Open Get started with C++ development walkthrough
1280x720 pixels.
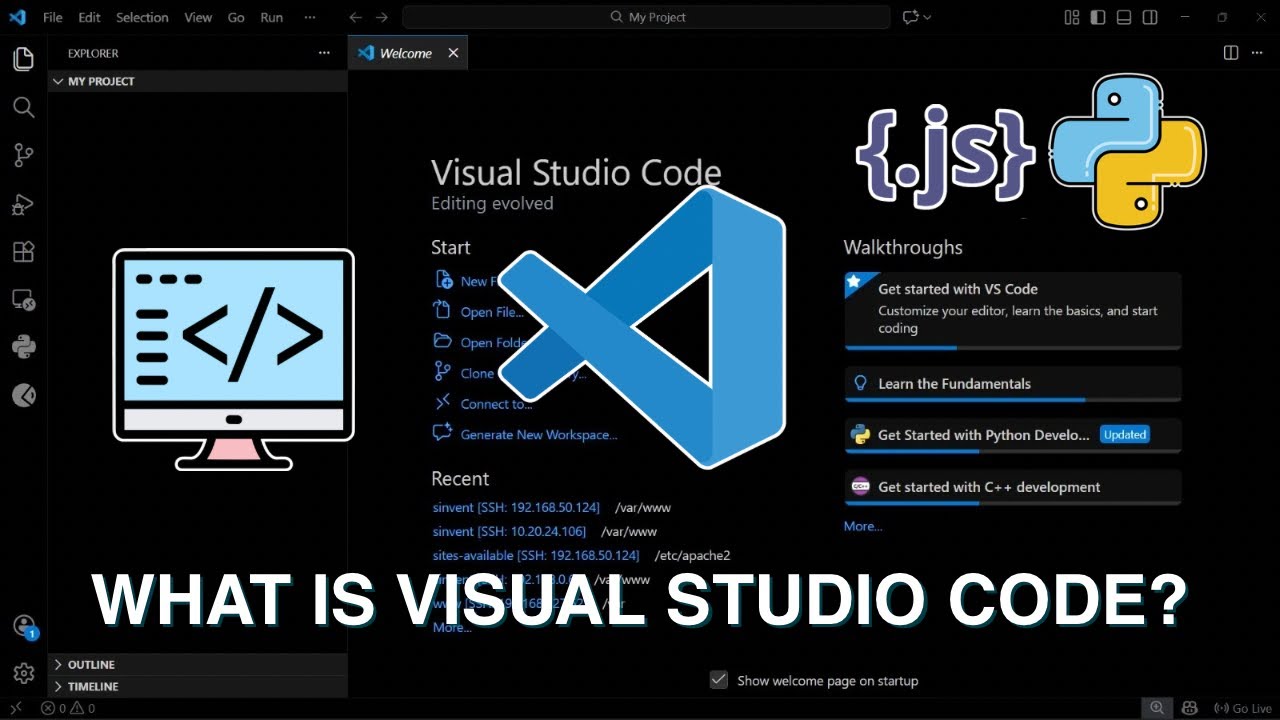[x=1013, y=487]
